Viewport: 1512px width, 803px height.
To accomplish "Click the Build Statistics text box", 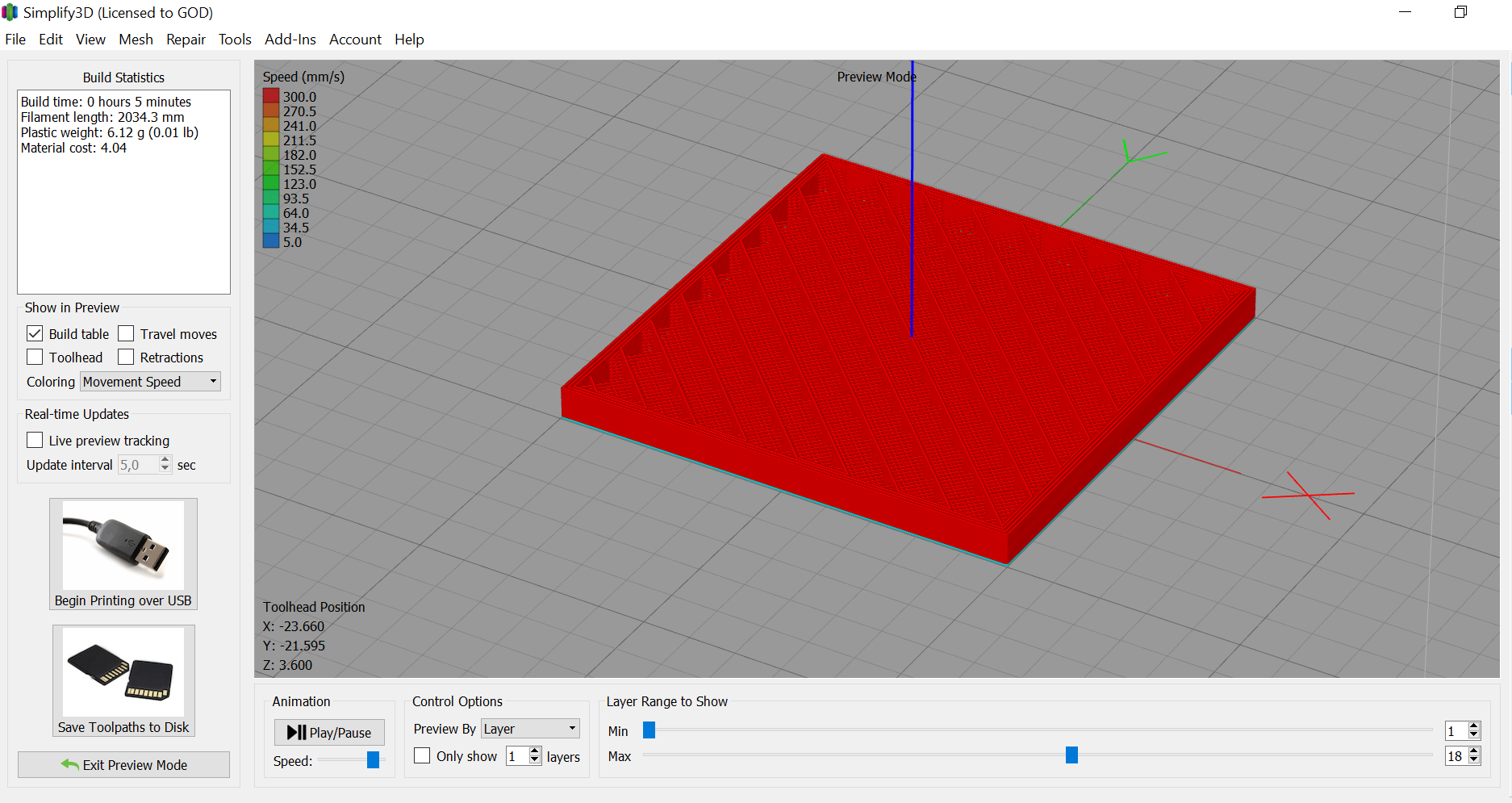I will click(x=123, y=192).
